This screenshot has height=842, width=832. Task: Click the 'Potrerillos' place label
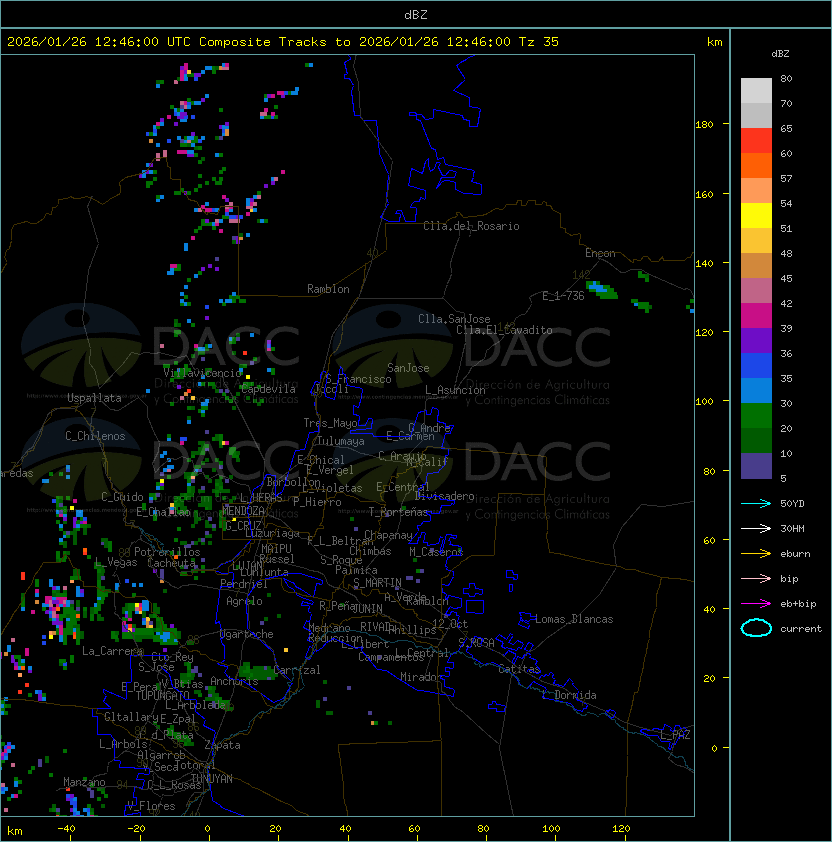click(167, 552)
